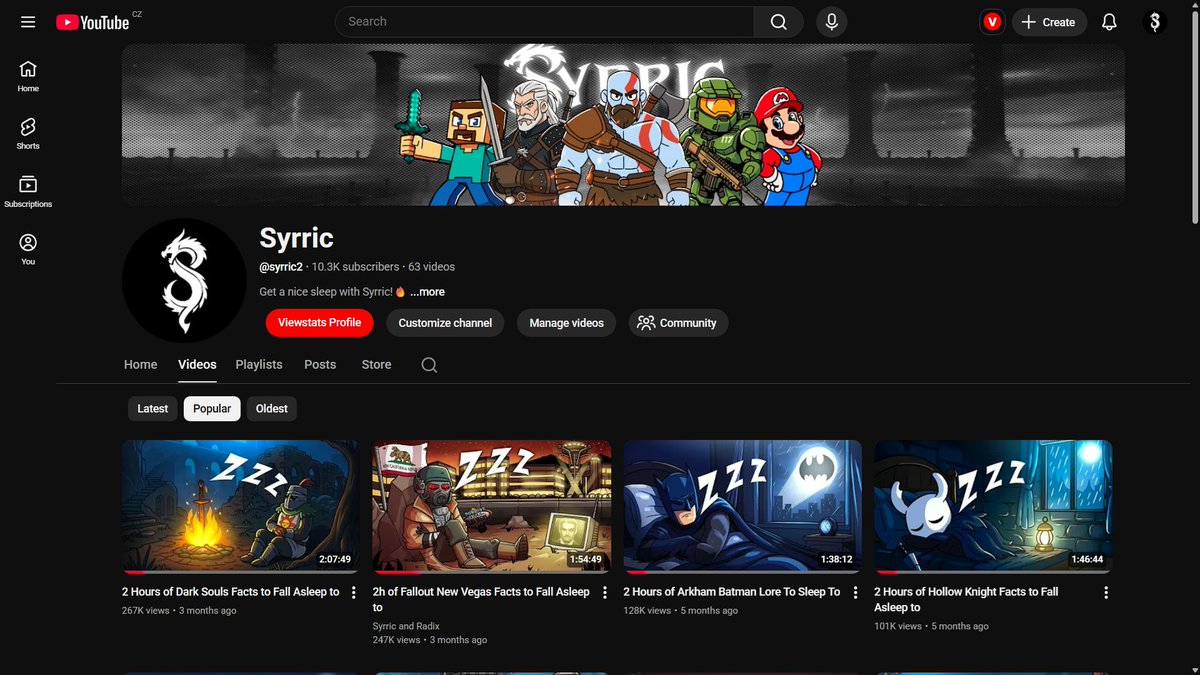Click the 1:54:49 duration badge

586,560
